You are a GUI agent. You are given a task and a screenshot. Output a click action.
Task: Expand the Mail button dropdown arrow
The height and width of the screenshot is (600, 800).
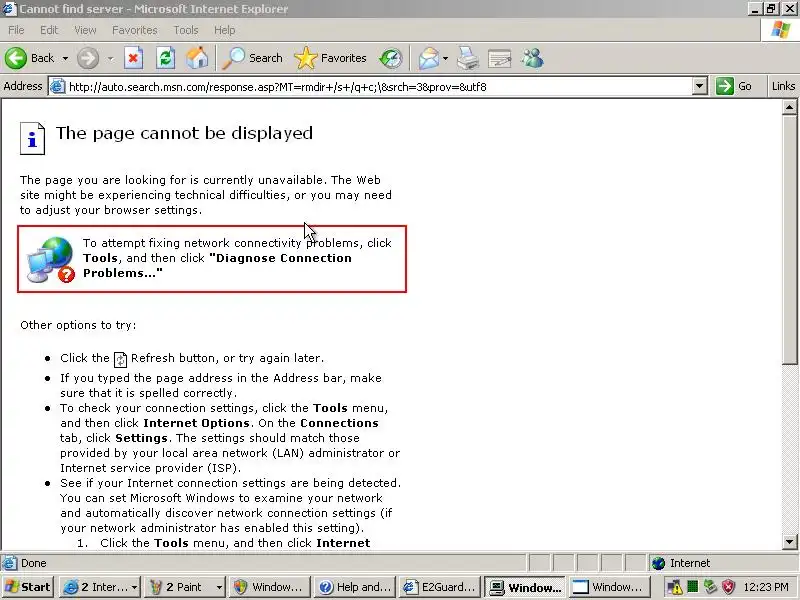tap(445, 59)
